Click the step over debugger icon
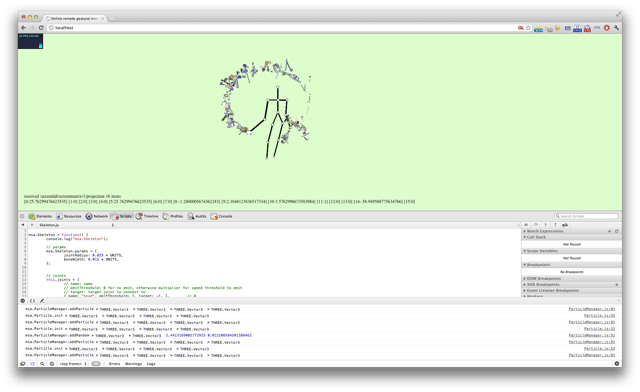This screenshot has width=640, height=392. click(x=536, y=225)
